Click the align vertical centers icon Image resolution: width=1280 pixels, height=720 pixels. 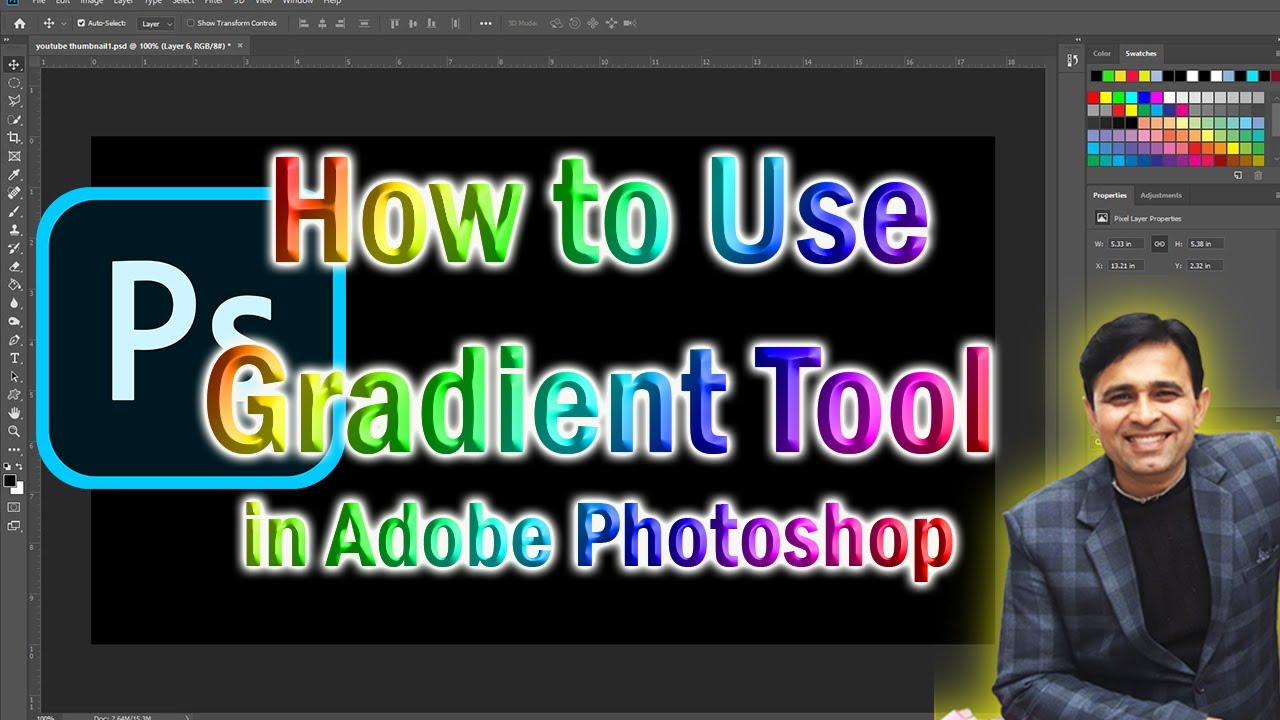click(414, 23)
